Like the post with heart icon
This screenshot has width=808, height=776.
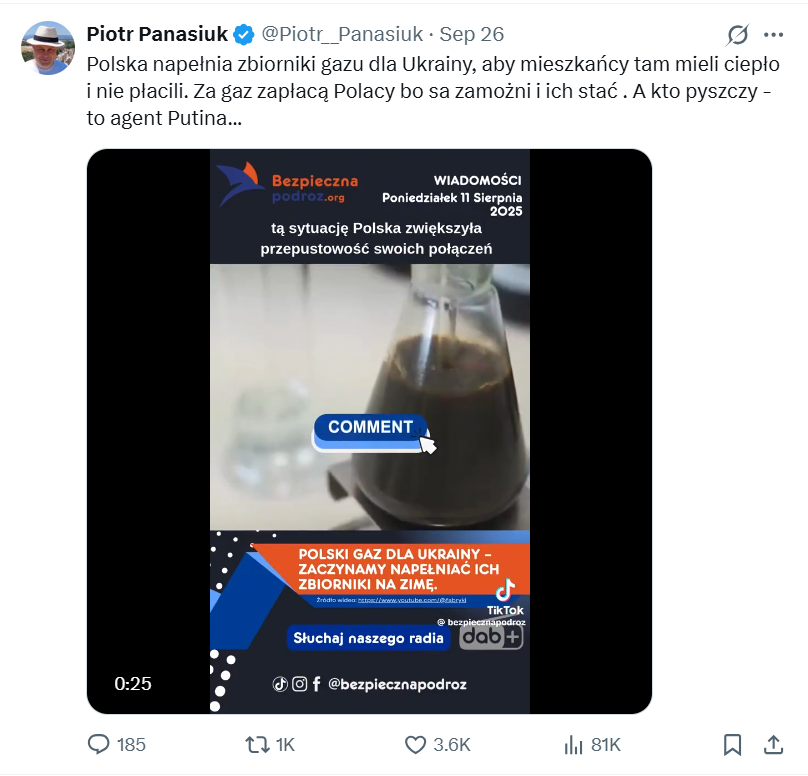click(415, 745)
